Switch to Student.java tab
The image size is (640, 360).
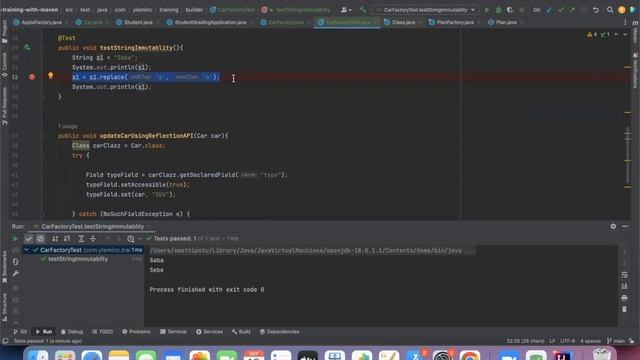[135, 22]
